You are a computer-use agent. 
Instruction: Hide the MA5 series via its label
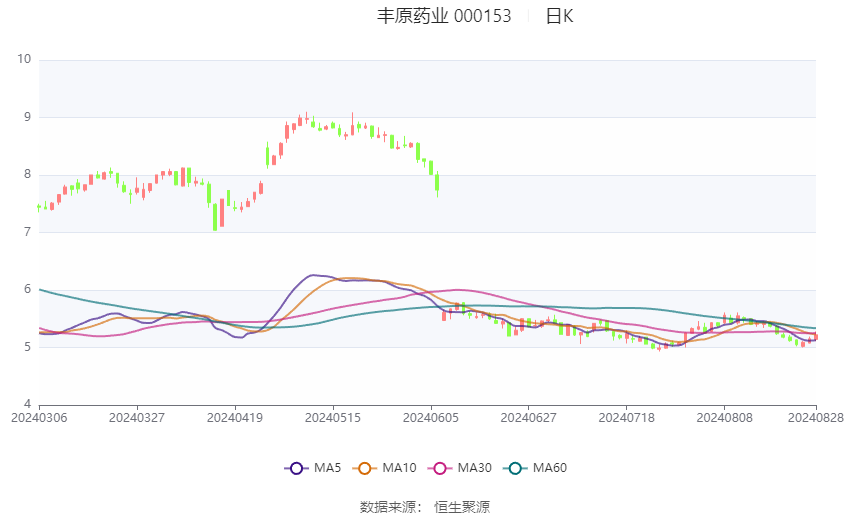[x=327, y=468]
